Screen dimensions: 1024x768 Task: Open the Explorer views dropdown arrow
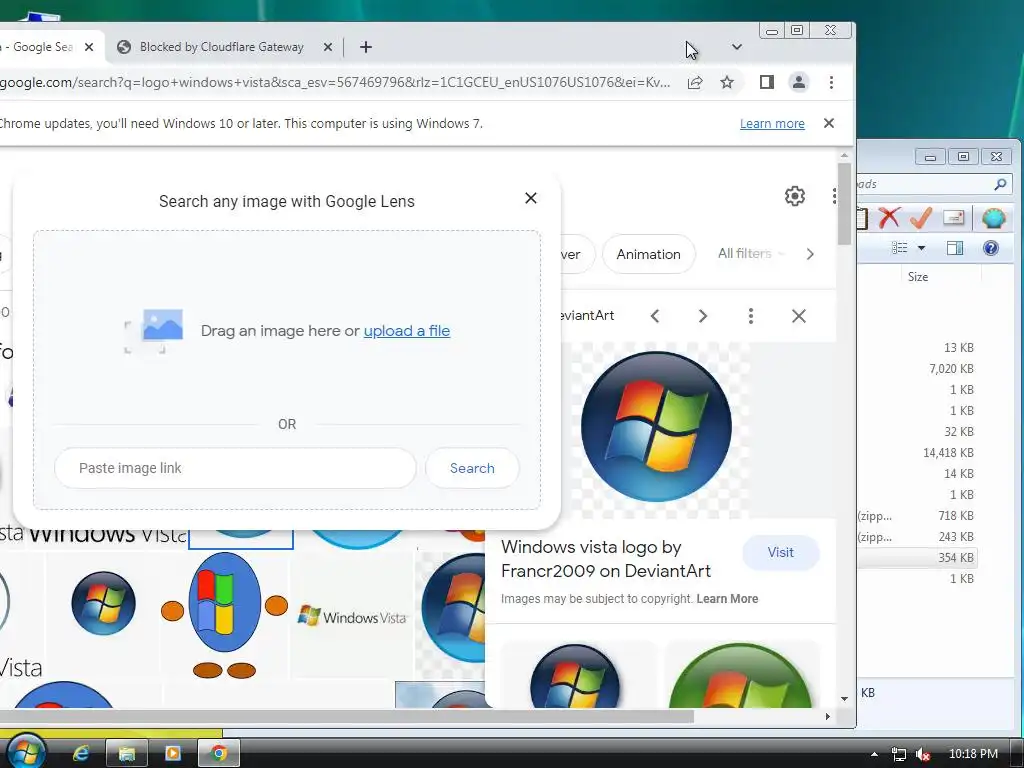[x=921, y=248]
